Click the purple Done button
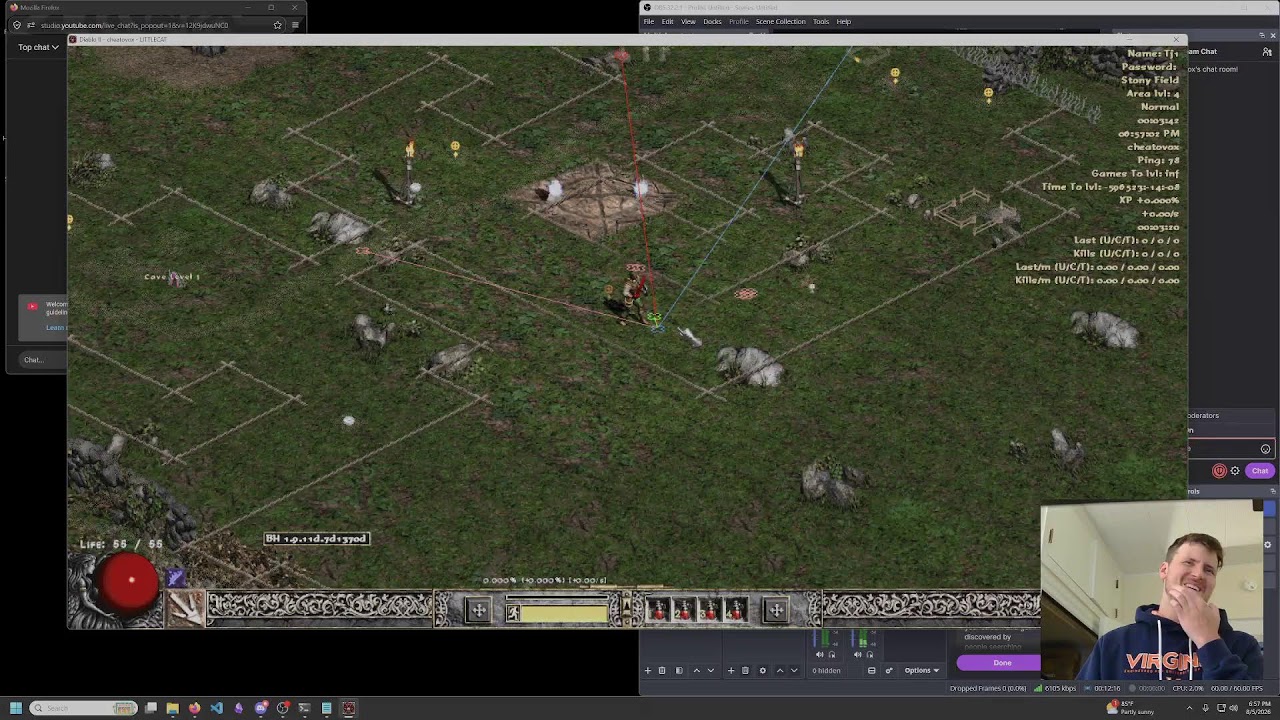The height and width of the screenshot is (720, 1280). point(1002,663)
